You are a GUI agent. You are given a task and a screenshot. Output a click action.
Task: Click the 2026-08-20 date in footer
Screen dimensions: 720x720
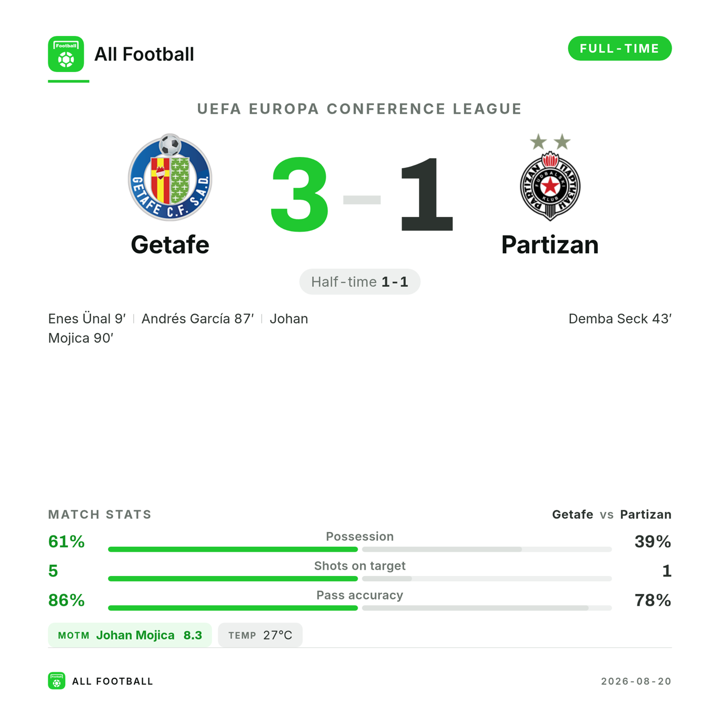pos(636,681)
